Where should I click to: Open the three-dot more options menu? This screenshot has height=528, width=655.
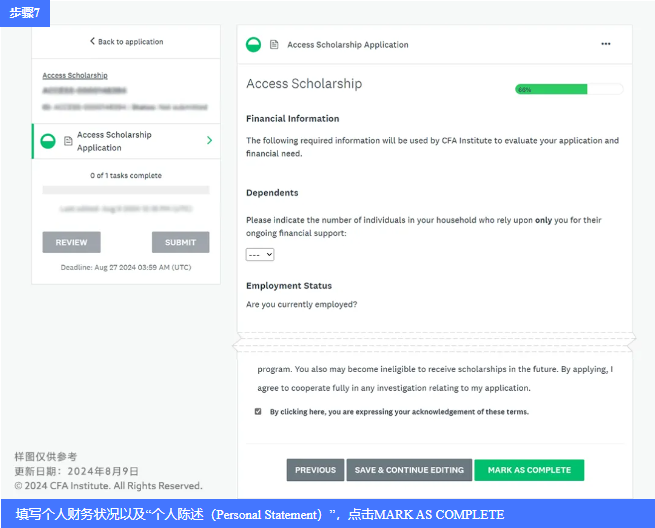[x=606, y=44]
